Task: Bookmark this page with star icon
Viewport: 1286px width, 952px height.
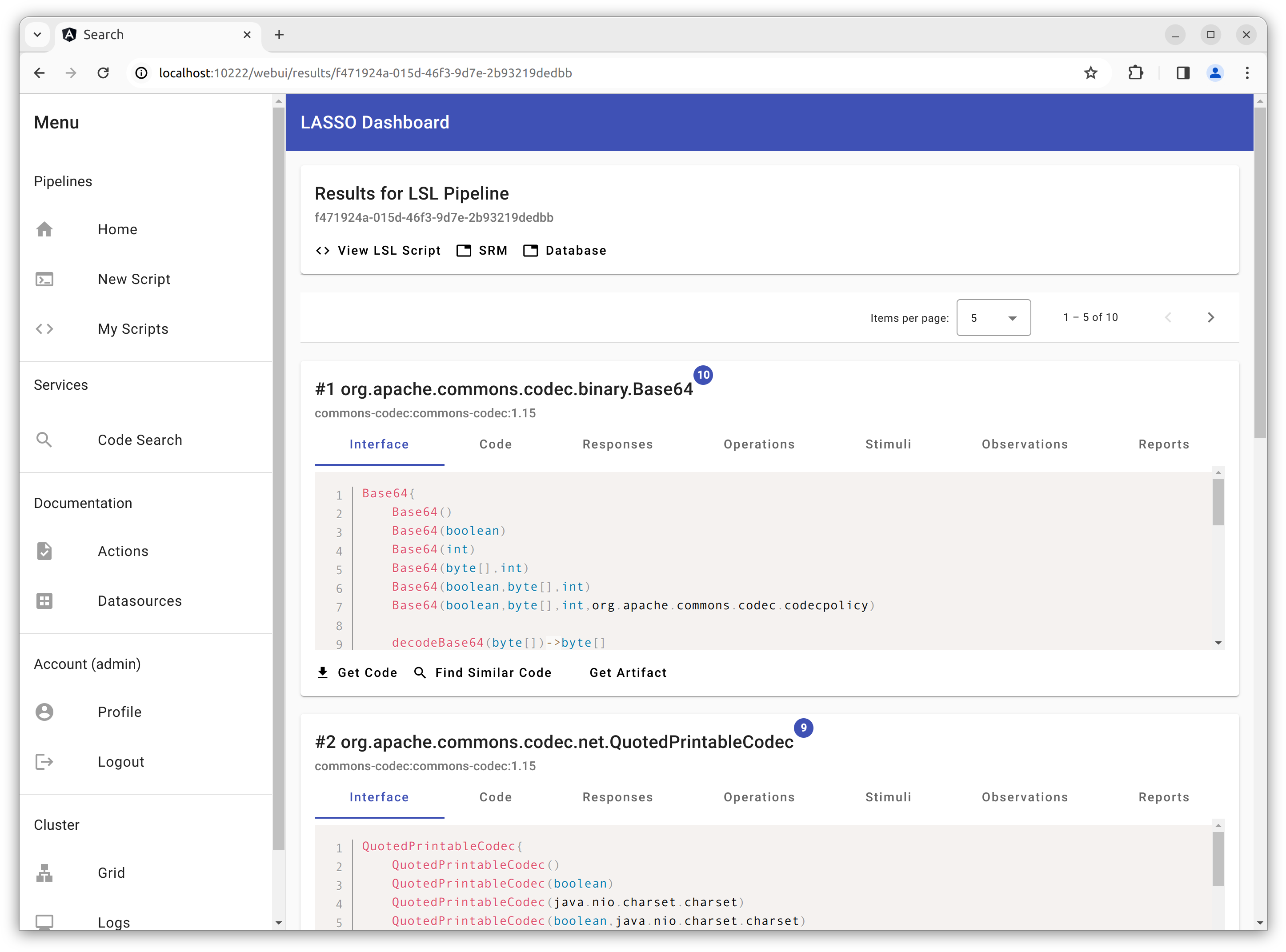Action: coord(1090,73)
